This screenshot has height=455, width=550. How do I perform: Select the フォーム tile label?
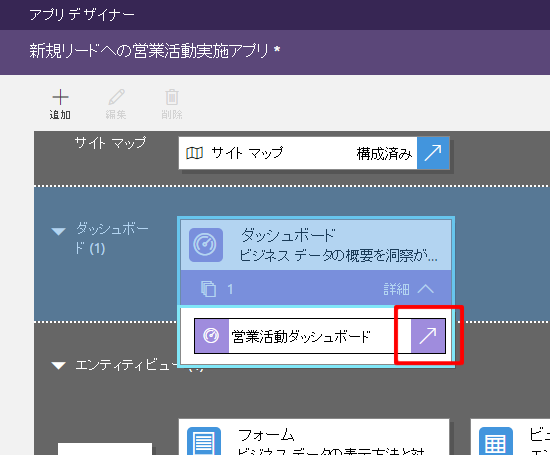[x=266, y=435]
